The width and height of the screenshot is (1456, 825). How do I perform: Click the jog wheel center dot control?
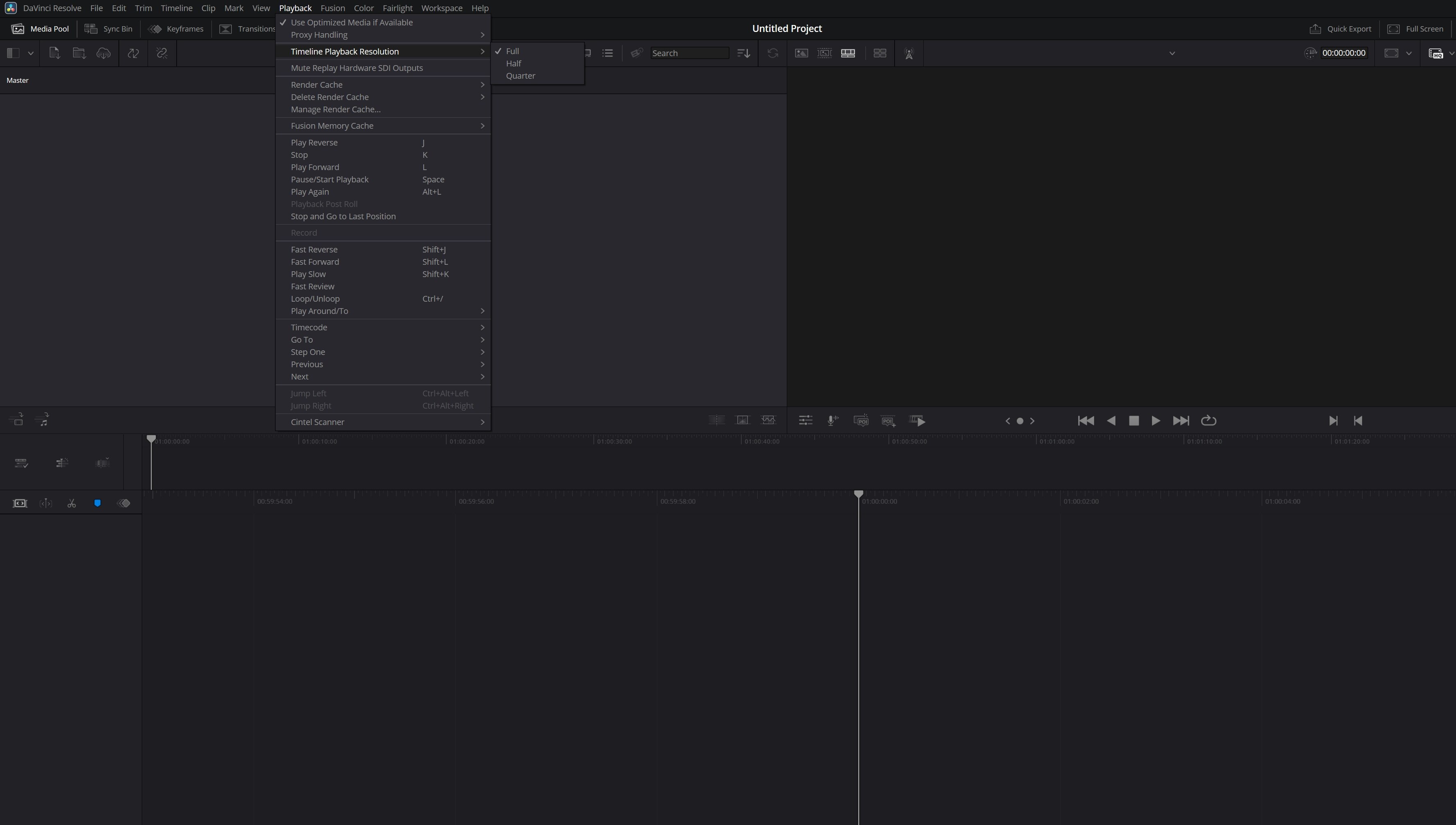pos(1020,421)
